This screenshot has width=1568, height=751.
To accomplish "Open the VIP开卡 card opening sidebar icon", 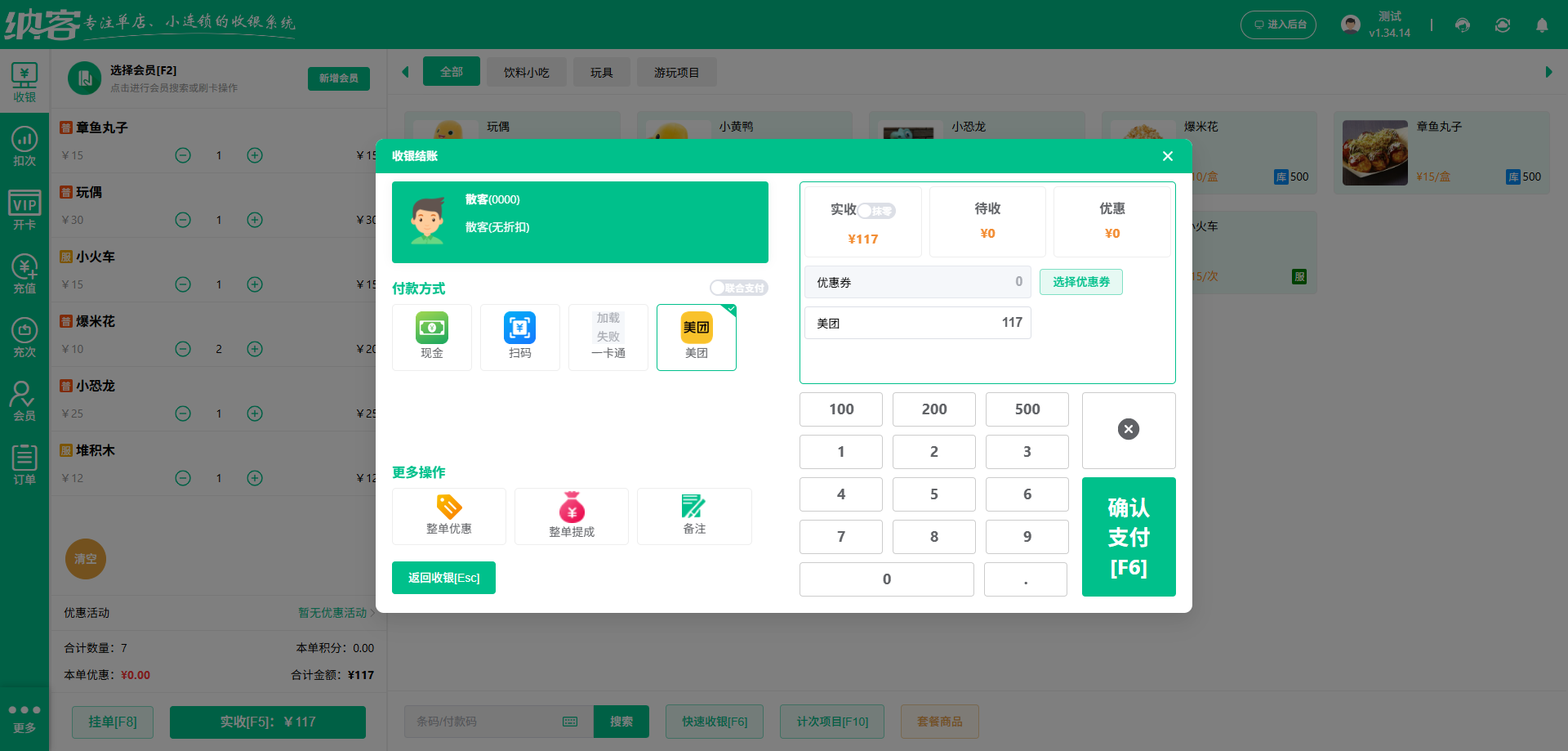I will click(24, 208).
